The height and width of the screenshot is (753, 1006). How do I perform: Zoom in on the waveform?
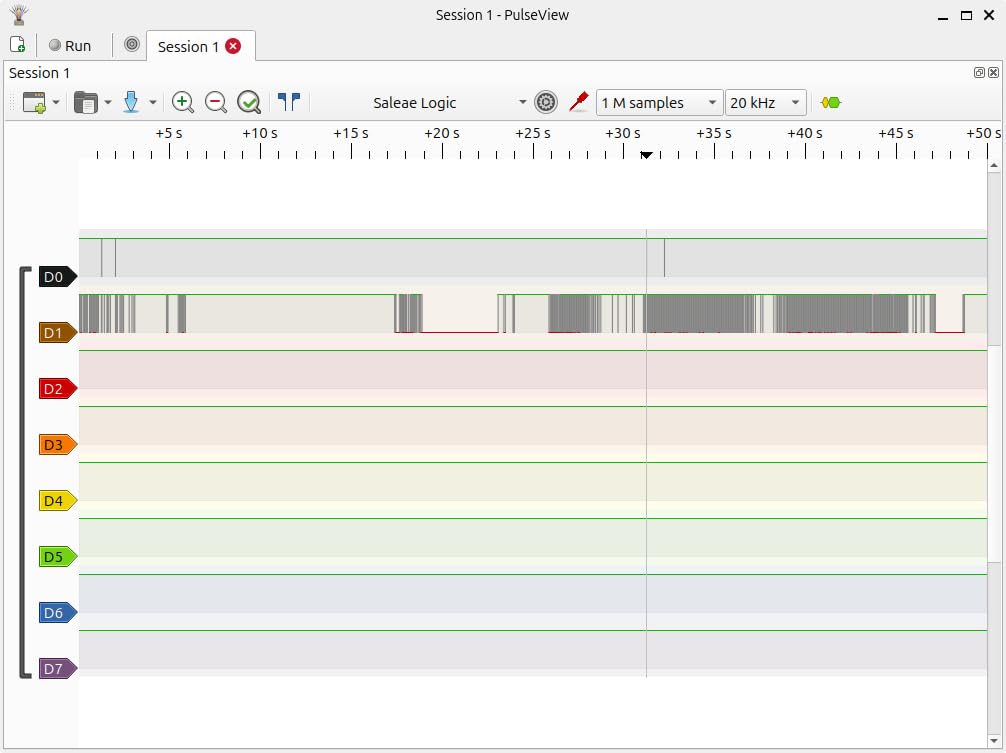[x=183, y=103]
